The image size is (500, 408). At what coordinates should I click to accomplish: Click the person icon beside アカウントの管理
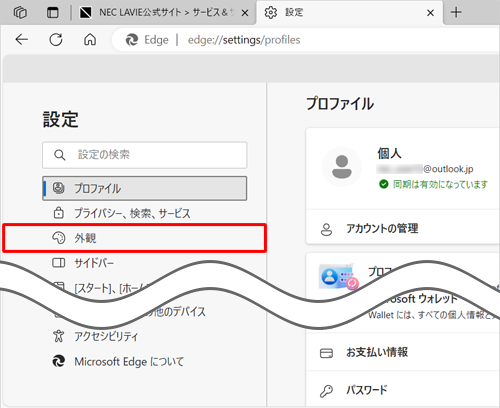(326, 229)
